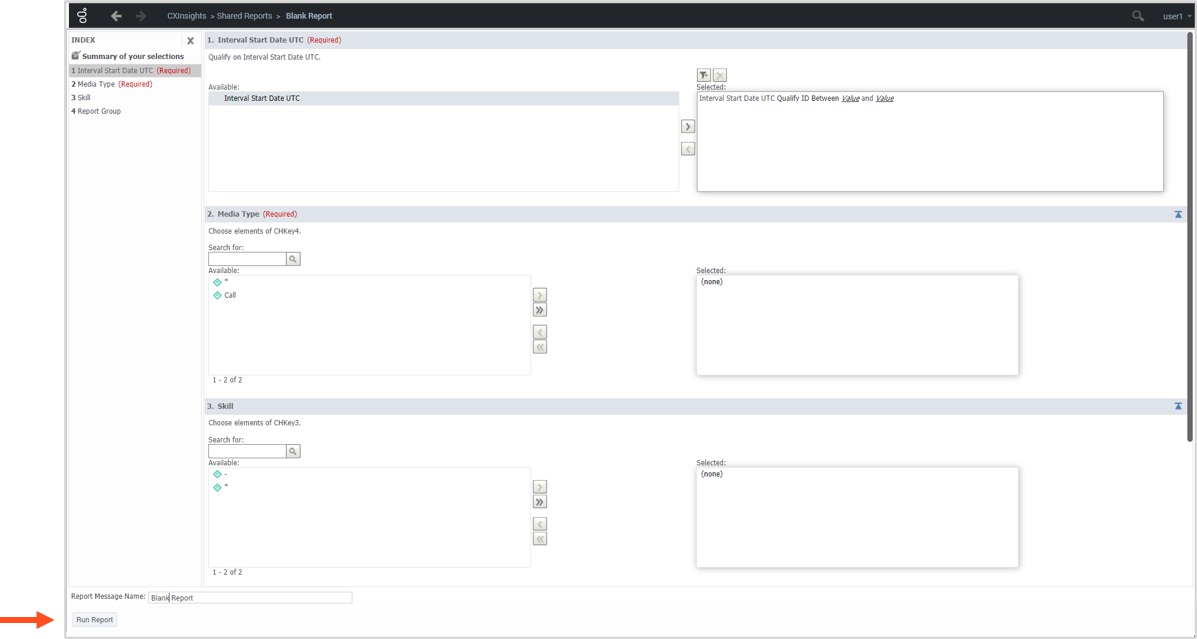The image size is (1197, 639).
Task: Move Interval Start Date UTC to Selected
Action: 688,127
